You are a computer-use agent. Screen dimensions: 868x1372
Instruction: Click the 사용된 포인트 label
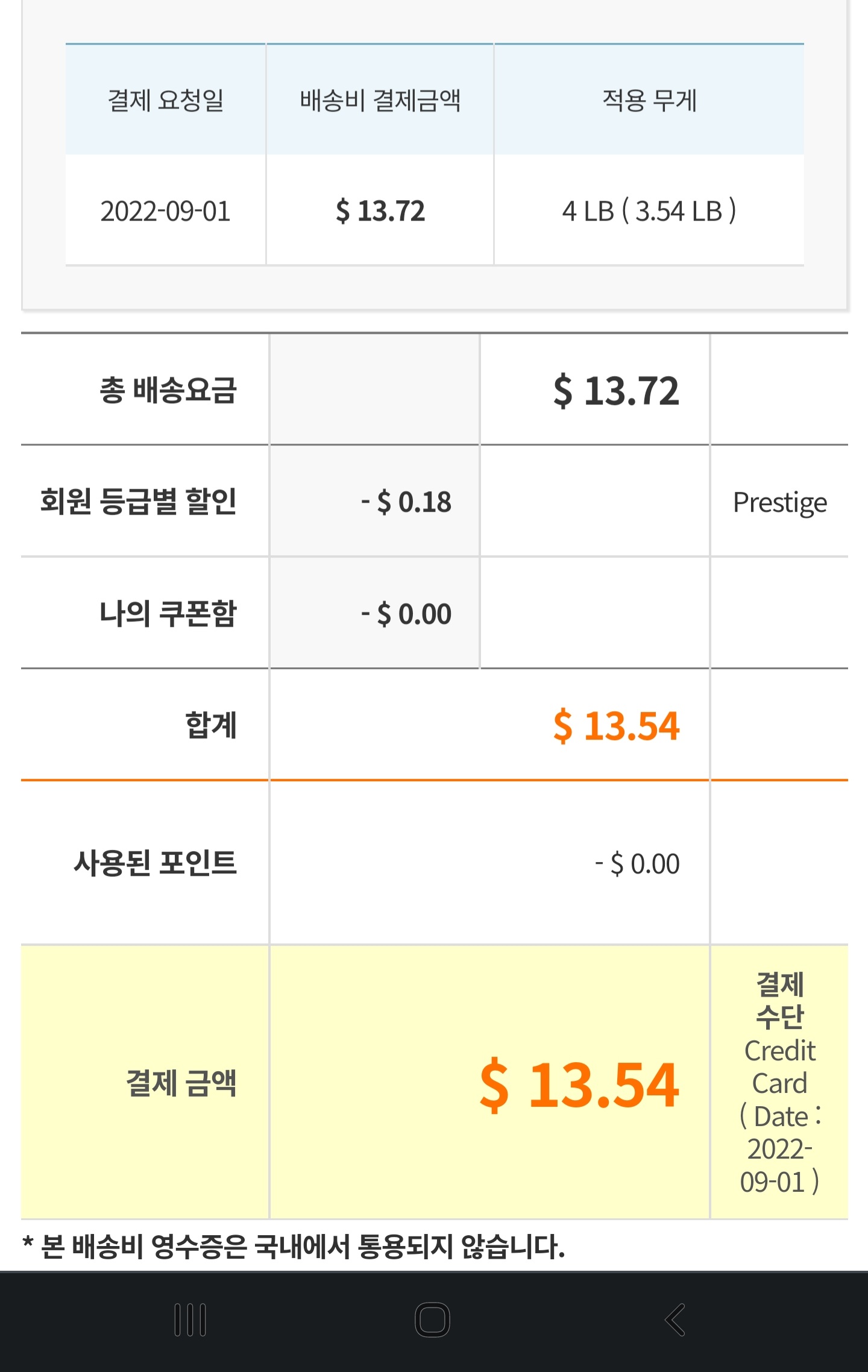coord(155,863)
